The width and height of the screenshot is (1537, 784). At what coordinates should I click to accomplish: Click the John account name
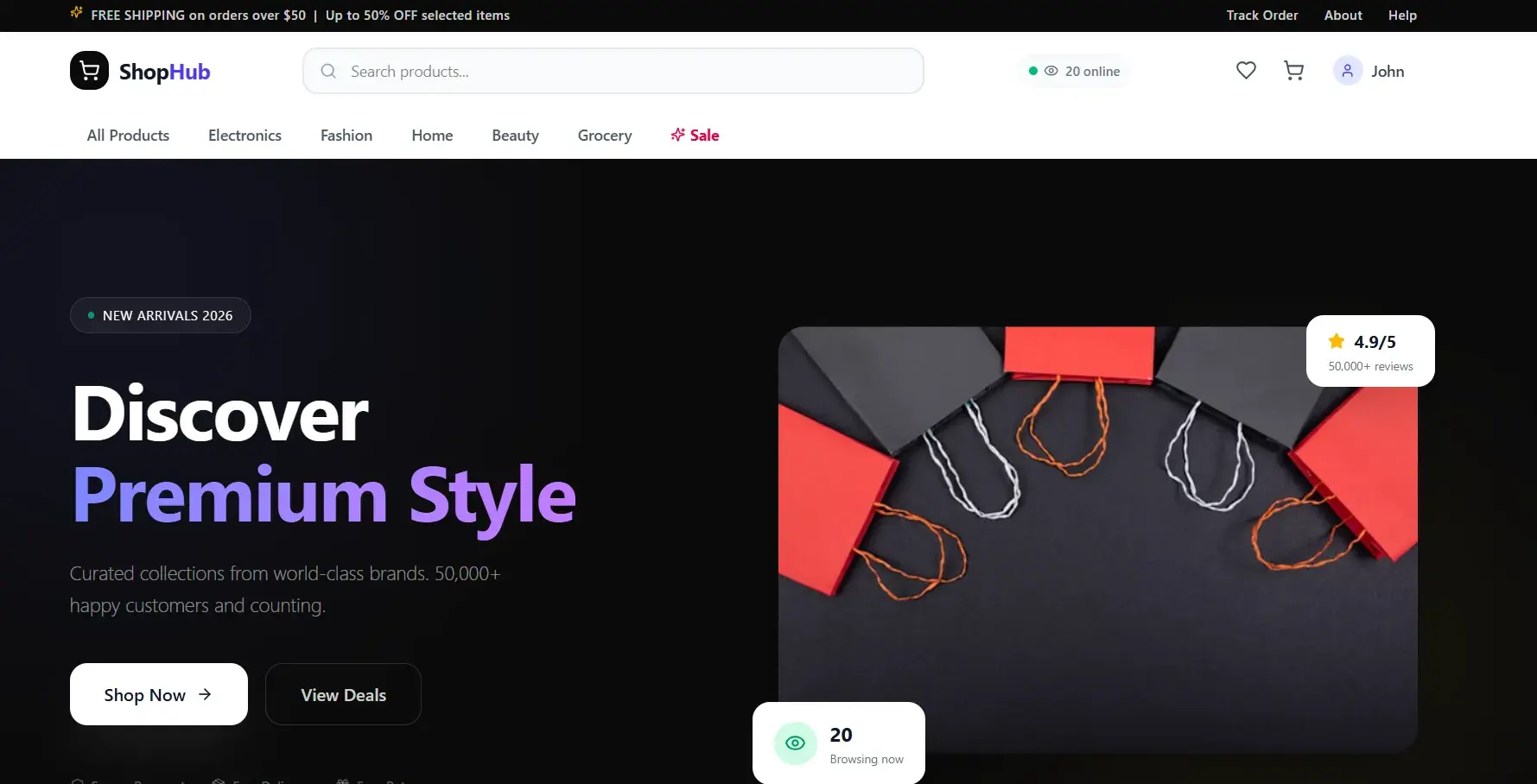(1388, 72)
